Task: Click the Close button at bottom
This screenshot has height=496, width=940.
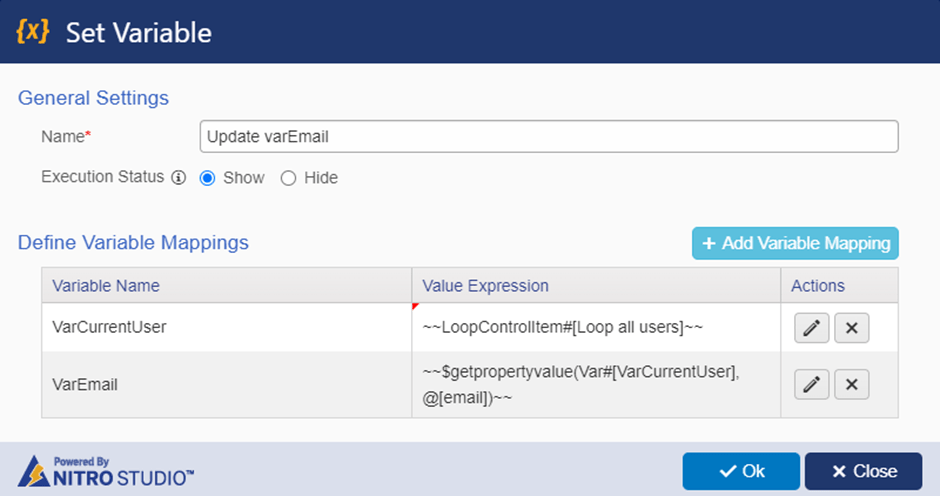Action: click(863, 471)
